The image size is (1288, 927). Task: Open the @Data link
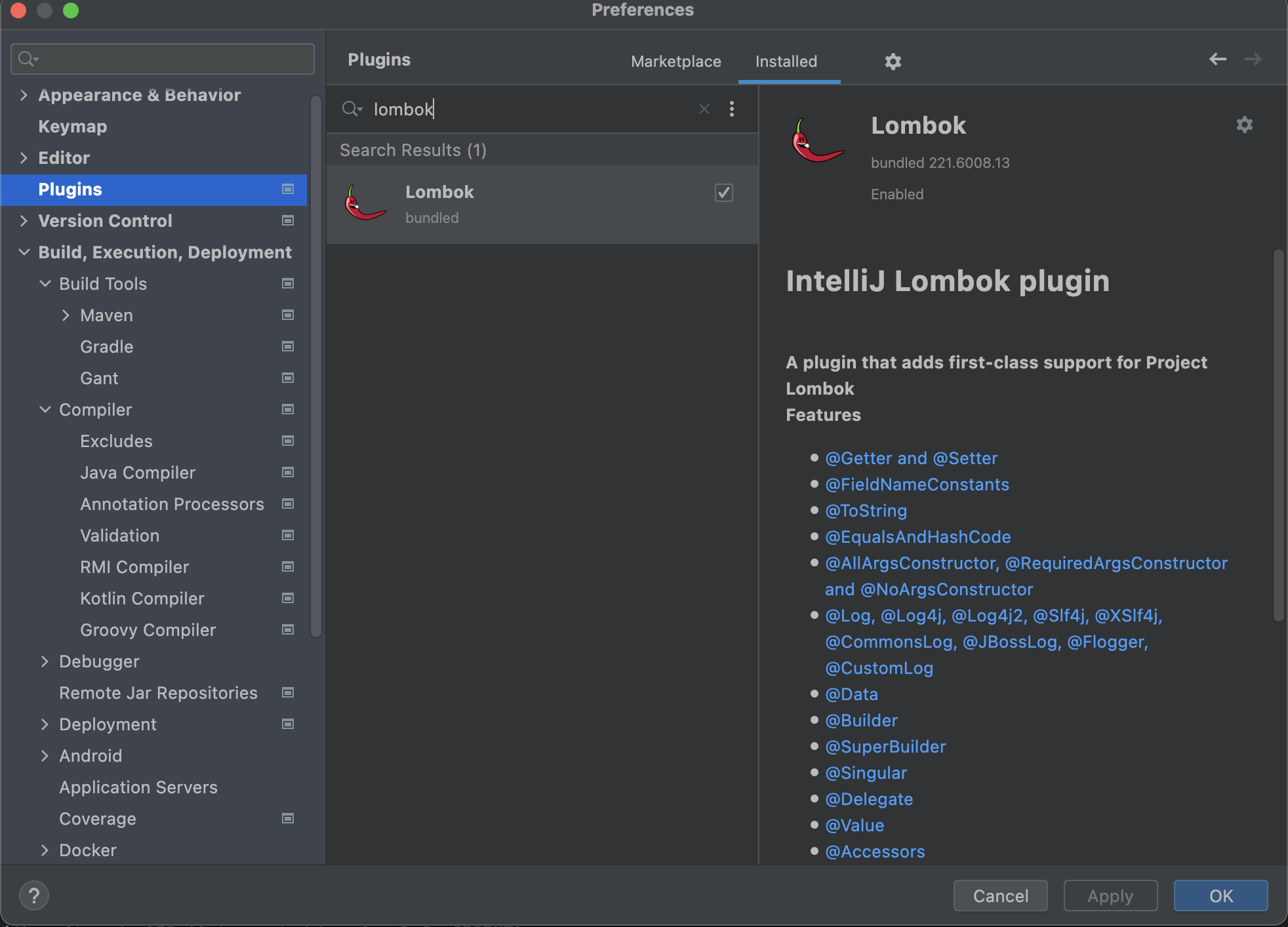(x=851, y=694)
